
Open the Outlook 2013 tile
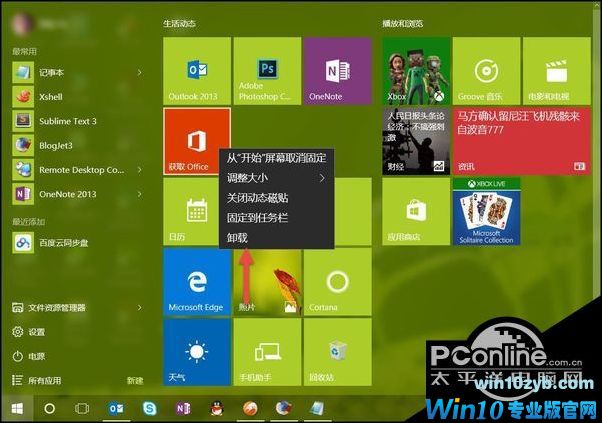click(197, 71)
